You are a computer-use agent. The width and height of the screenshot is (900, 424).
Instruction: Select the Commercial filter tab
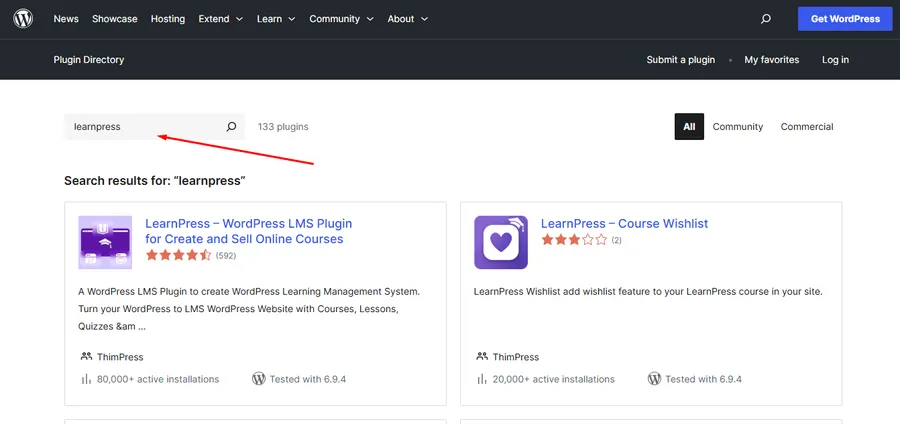tap(806, 127)
